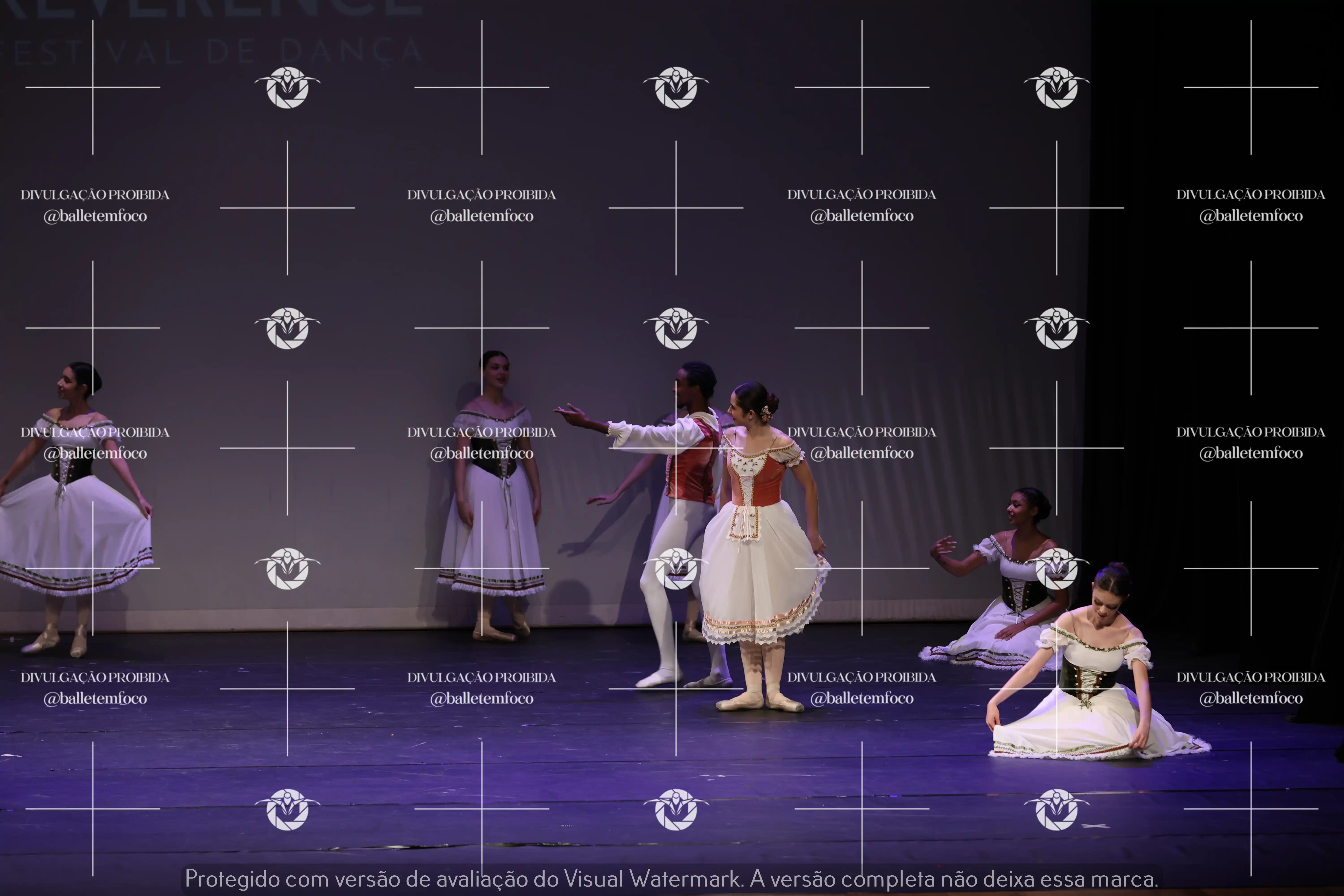The image size is (1344, 896).
Task: Click the Visual Watermark trial notice at the bottom
Action: coord(671,879)
